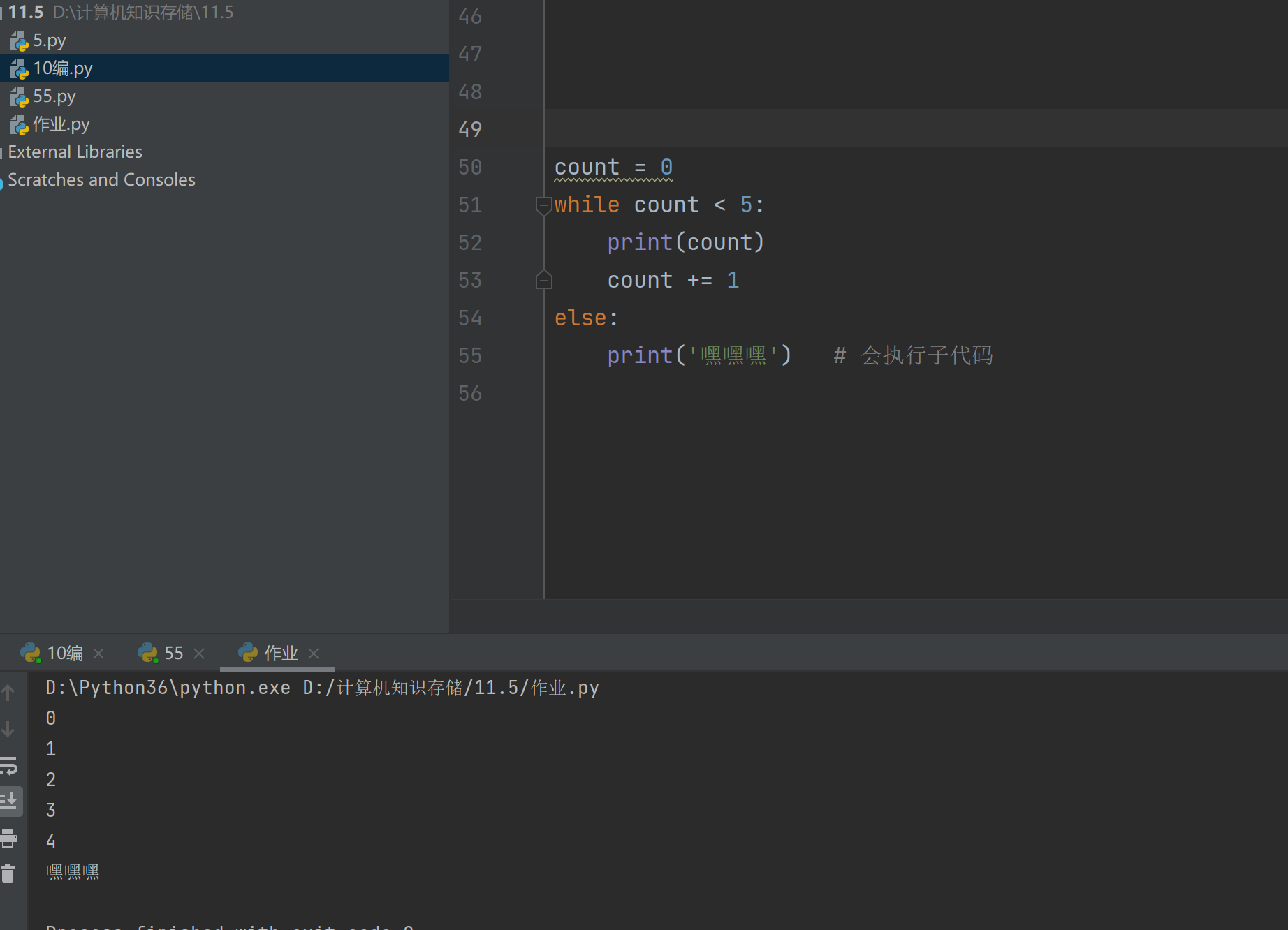1288x930 pixels.
Task: Collapse the while loop fold marker
Action: pyautogui.click(x=543, y=205)
